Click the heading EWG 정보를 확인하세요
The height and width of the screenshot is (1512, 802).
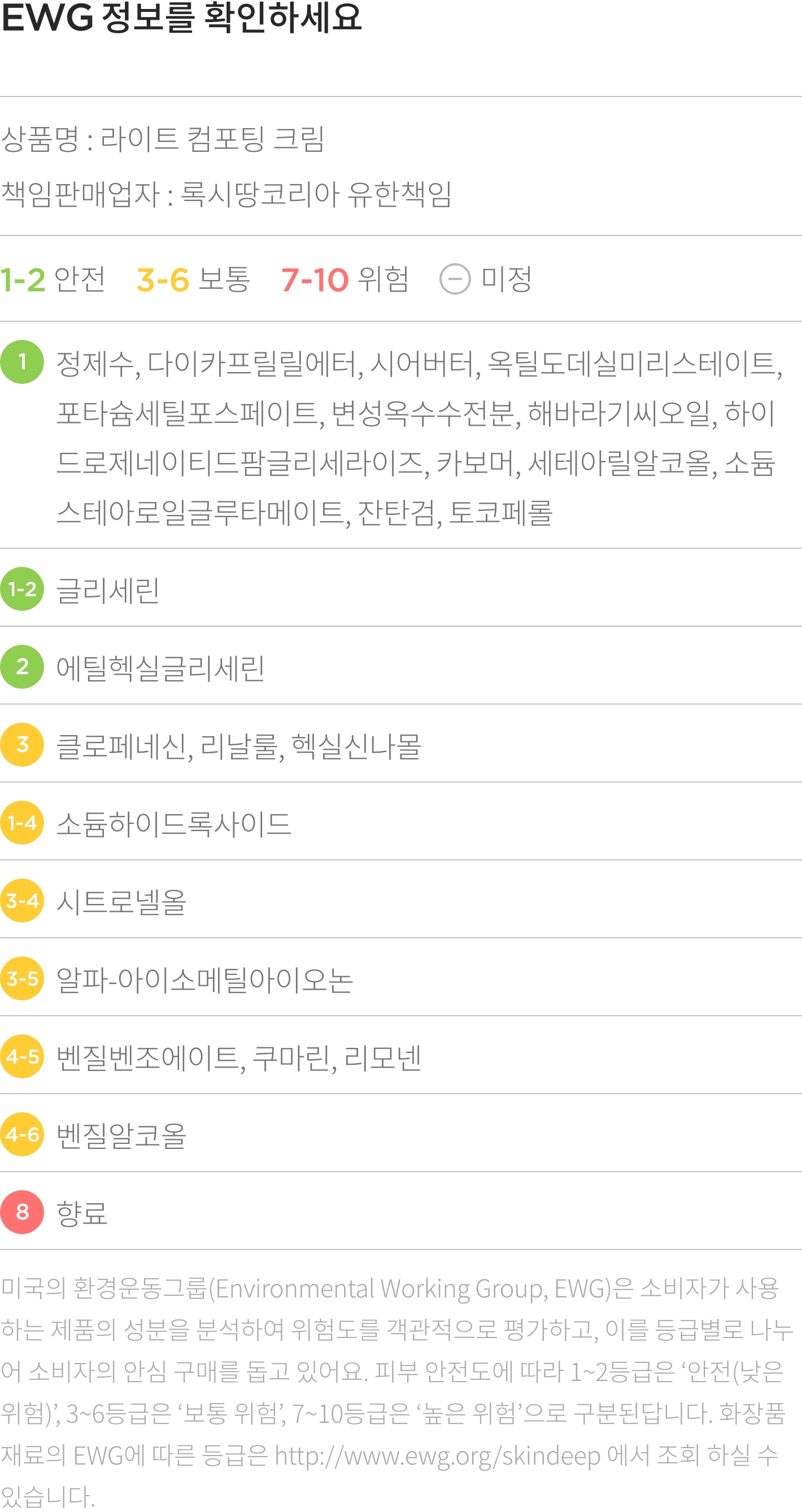pyautogui.click(x=181, y=17)
